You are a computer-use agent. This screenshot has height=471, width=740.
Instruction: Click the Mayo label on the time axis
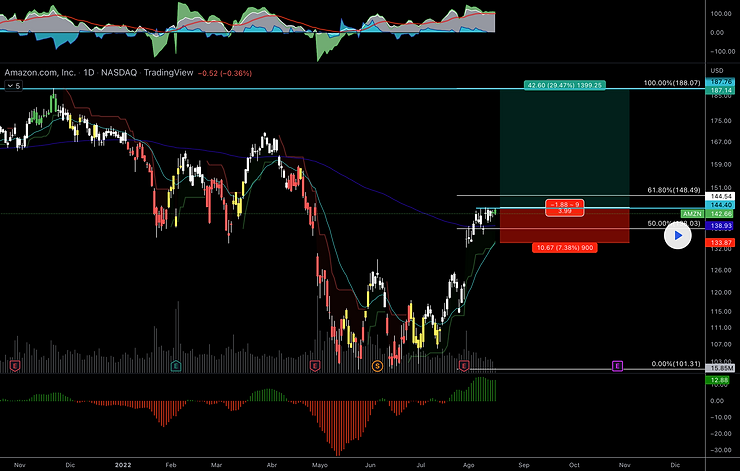[320, 465]
